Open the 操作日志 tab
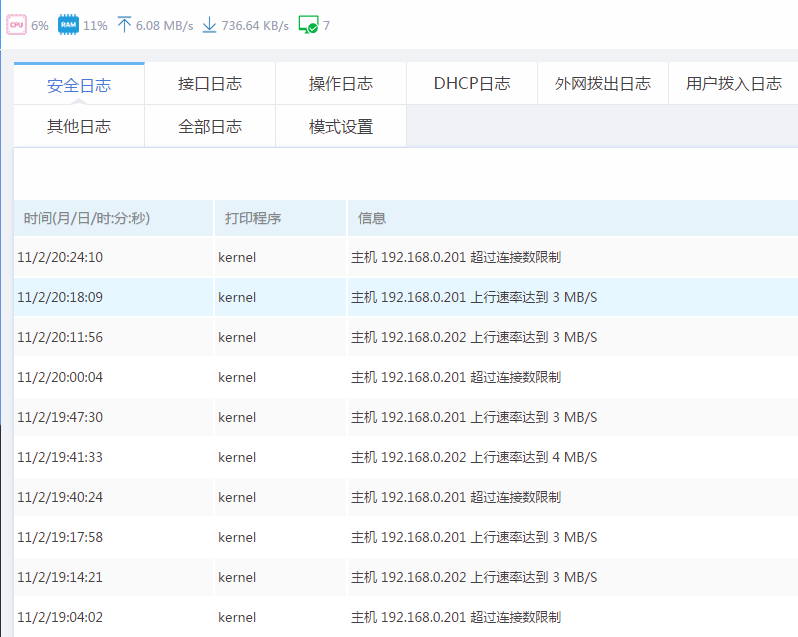This screenshot has width=798, height=637. [341, 83]
